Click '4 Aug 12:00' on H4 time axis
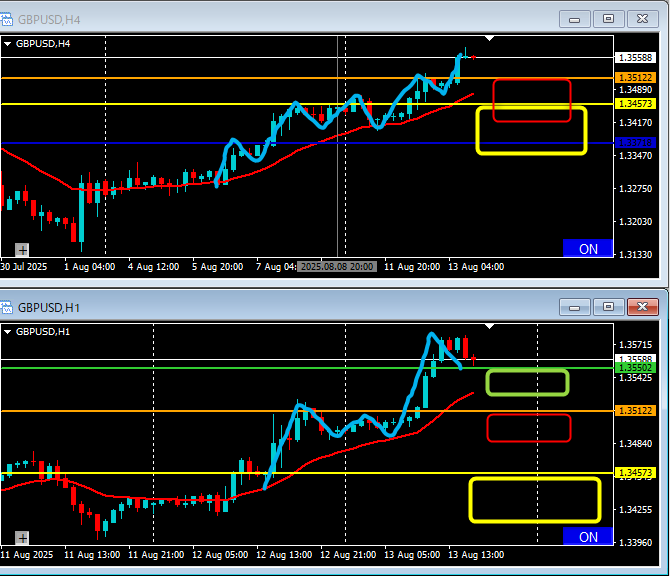The width and height of the screenshot is (670, 576). pos(153,267)
